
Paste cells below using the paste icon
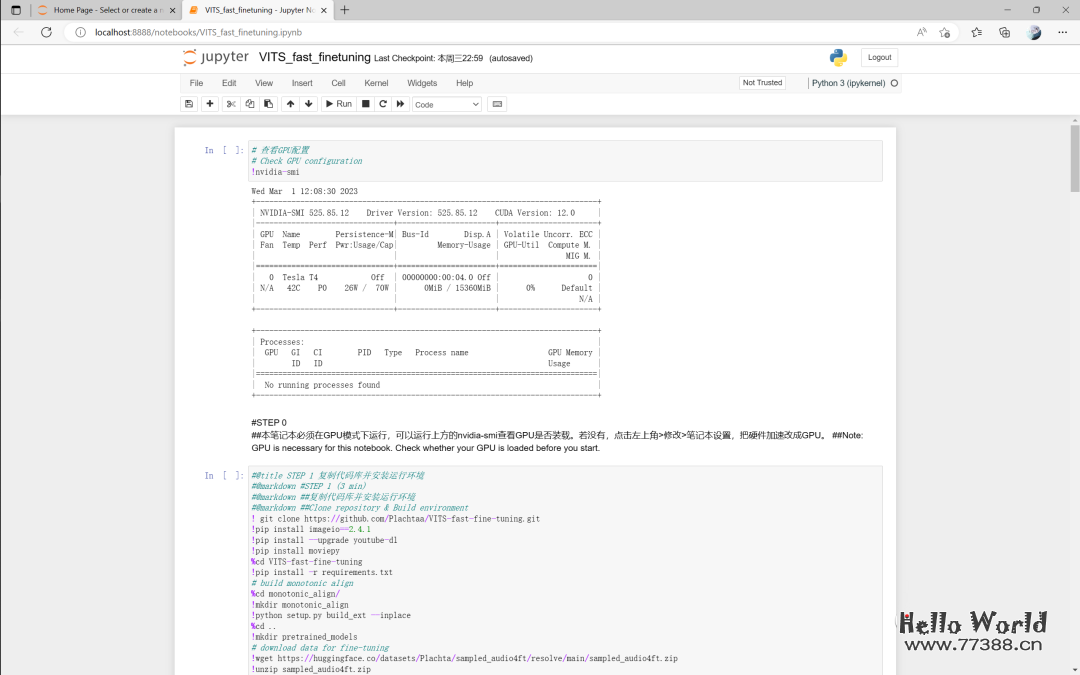click(x=267, y=104)
